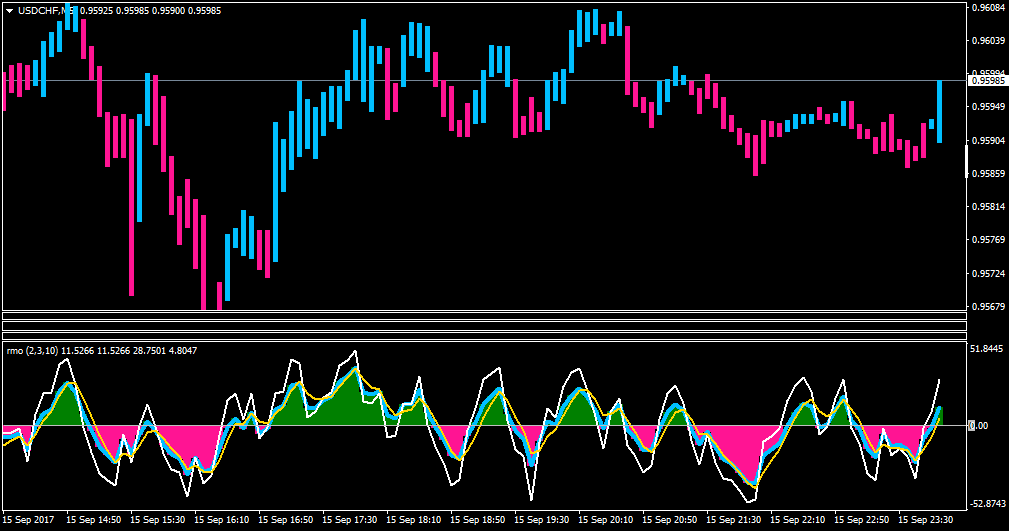Image resolution: width=1009 pixels, height=531 pixels.
Task: Click the 0.00 zero level label
Action: pos(979,425)
